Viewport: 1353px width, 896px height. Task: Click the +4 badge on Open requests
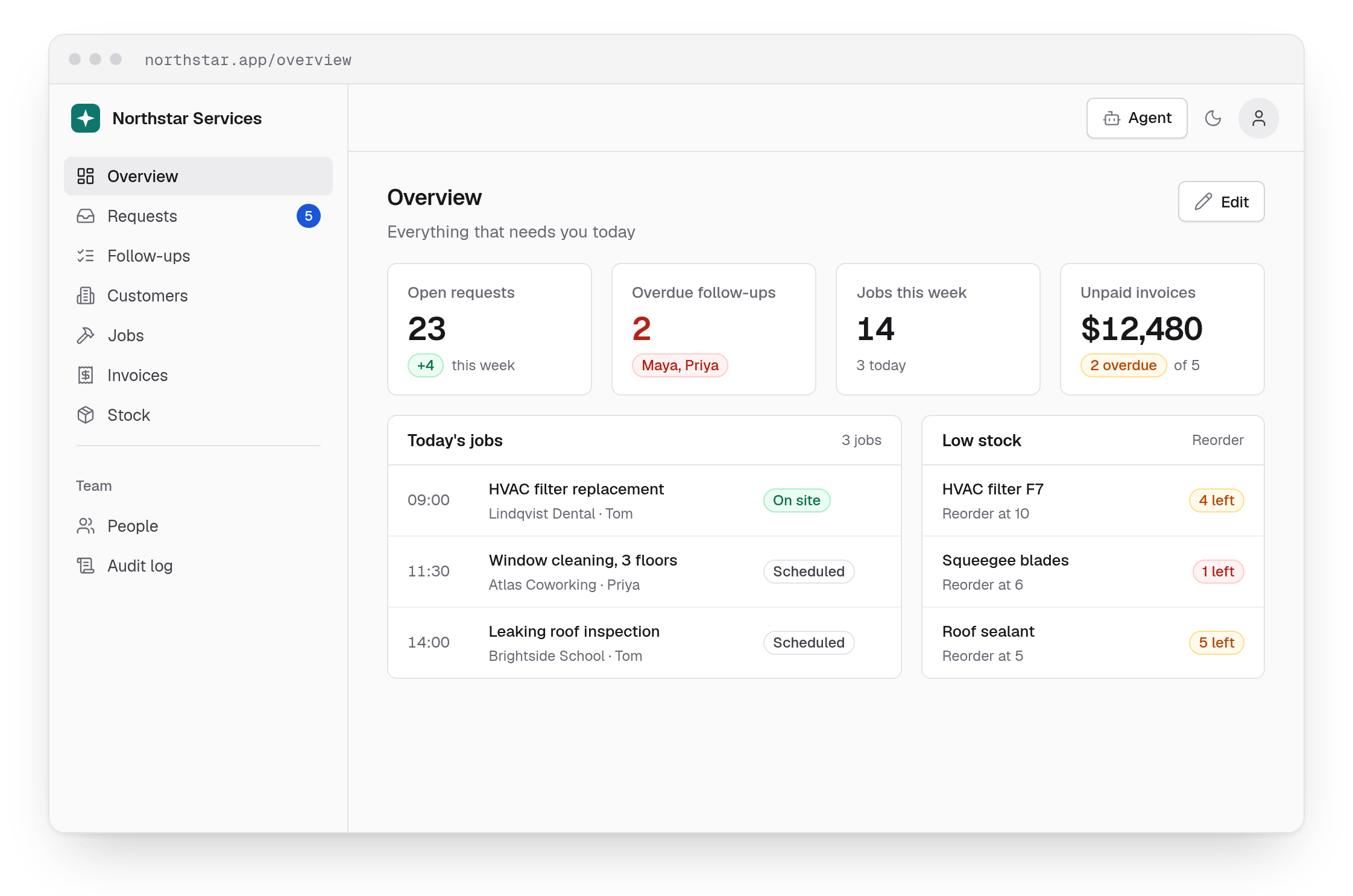(x=425, y=365)
